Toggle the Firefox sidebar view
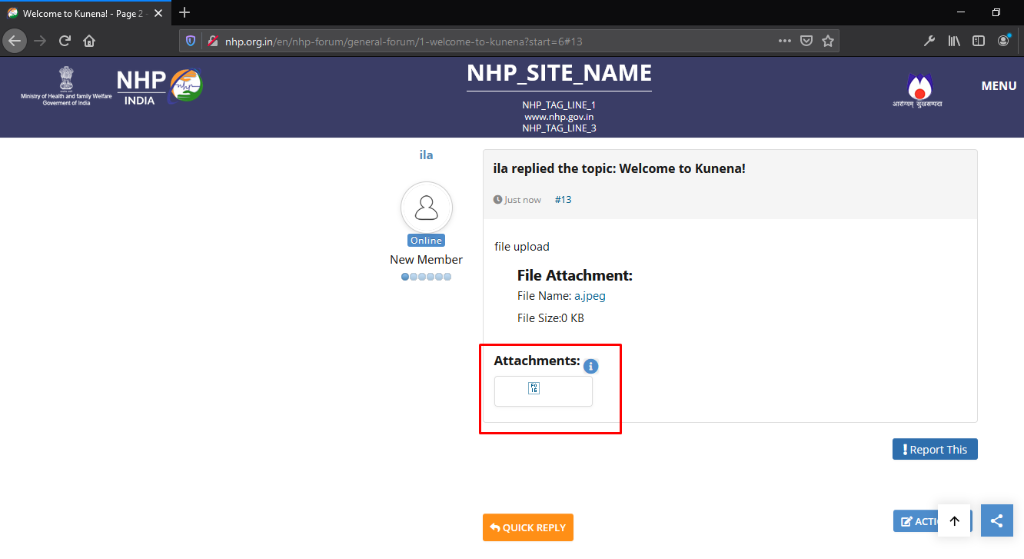The image size is (1024, 559). (x=978, y=41)
